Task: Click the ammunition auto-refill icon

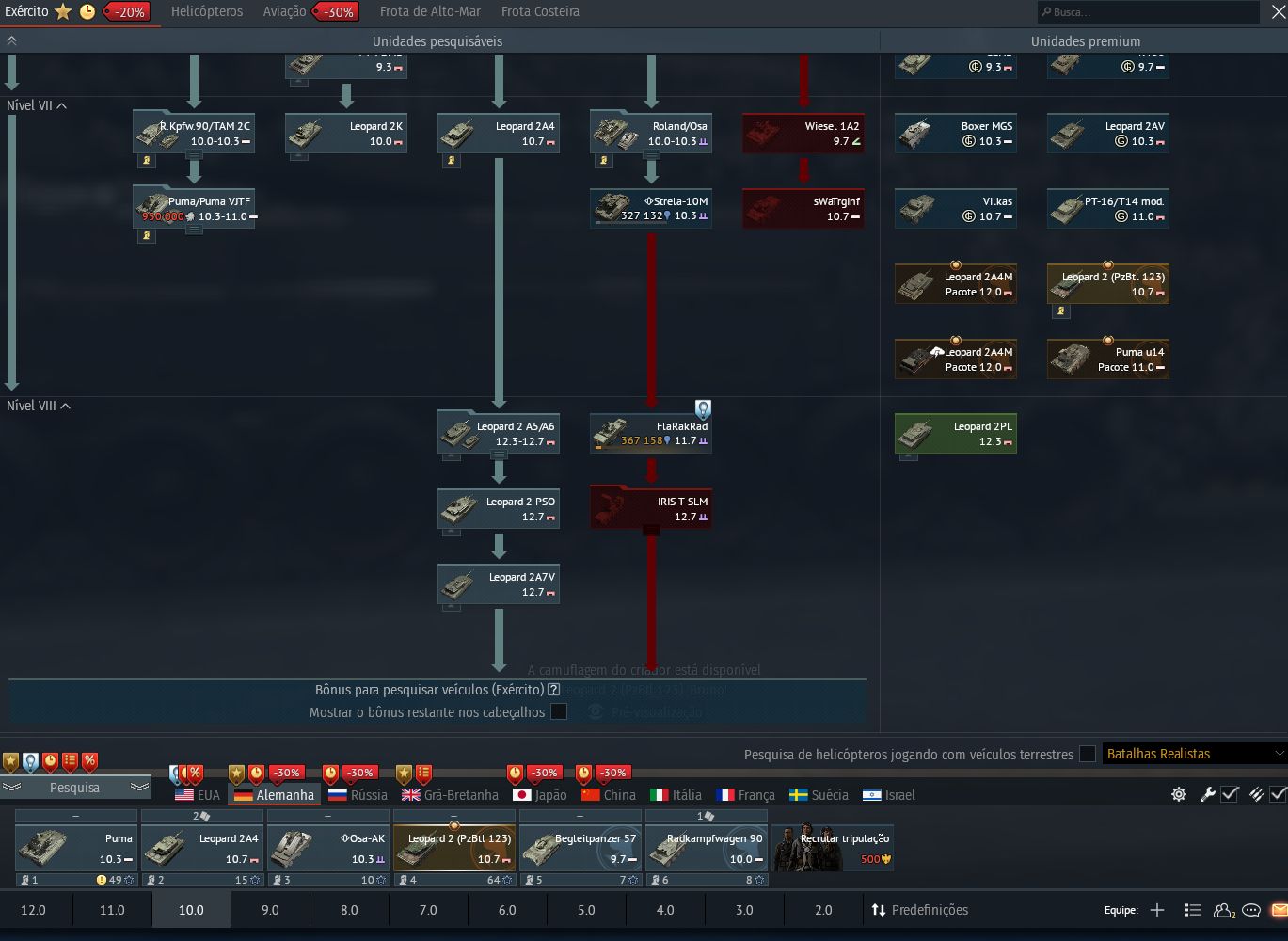Action: click(1256, 794)
